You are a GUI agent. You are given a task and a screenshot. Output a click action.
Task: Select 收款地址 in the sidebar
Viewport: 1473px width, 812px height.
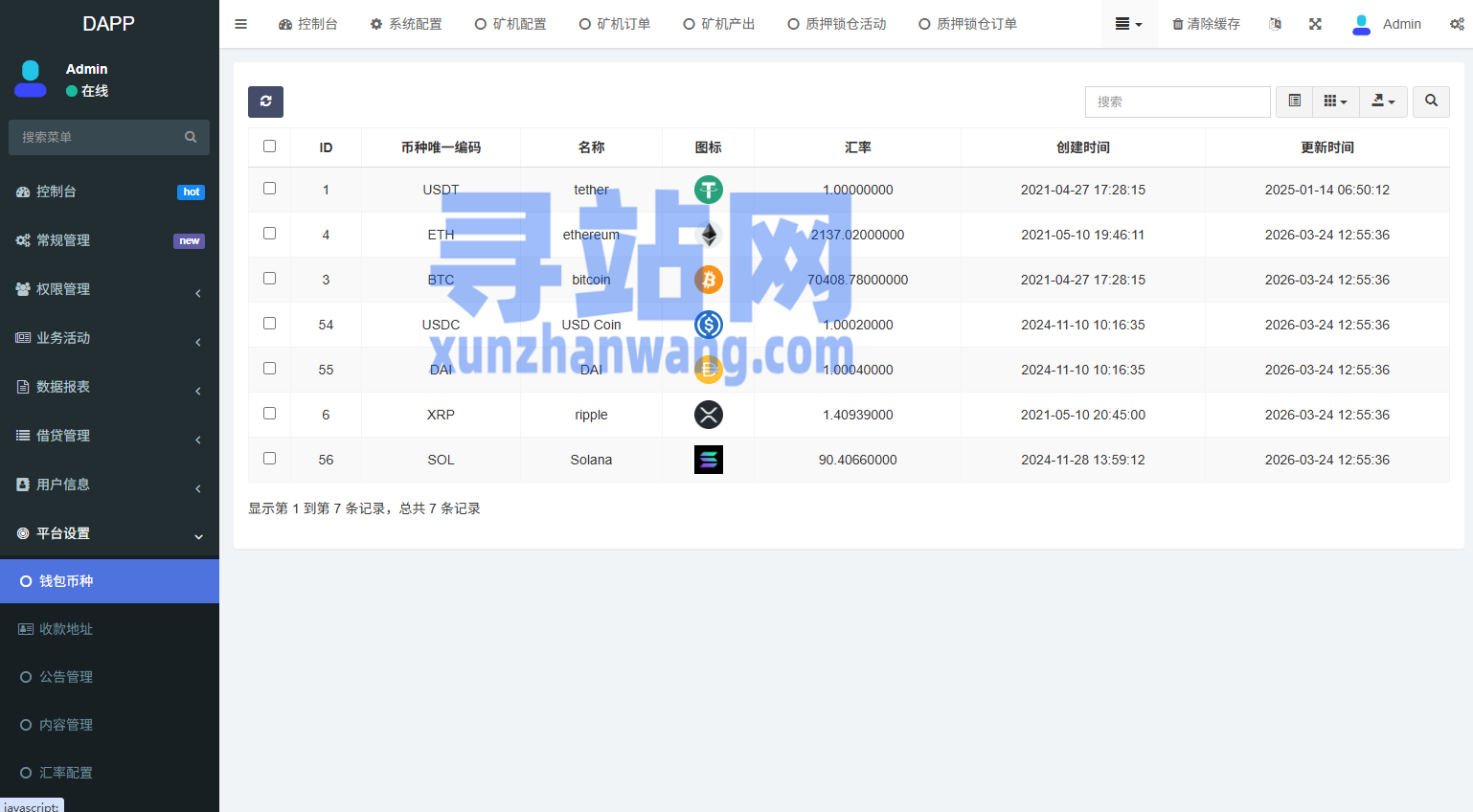[x=66, y=629]
